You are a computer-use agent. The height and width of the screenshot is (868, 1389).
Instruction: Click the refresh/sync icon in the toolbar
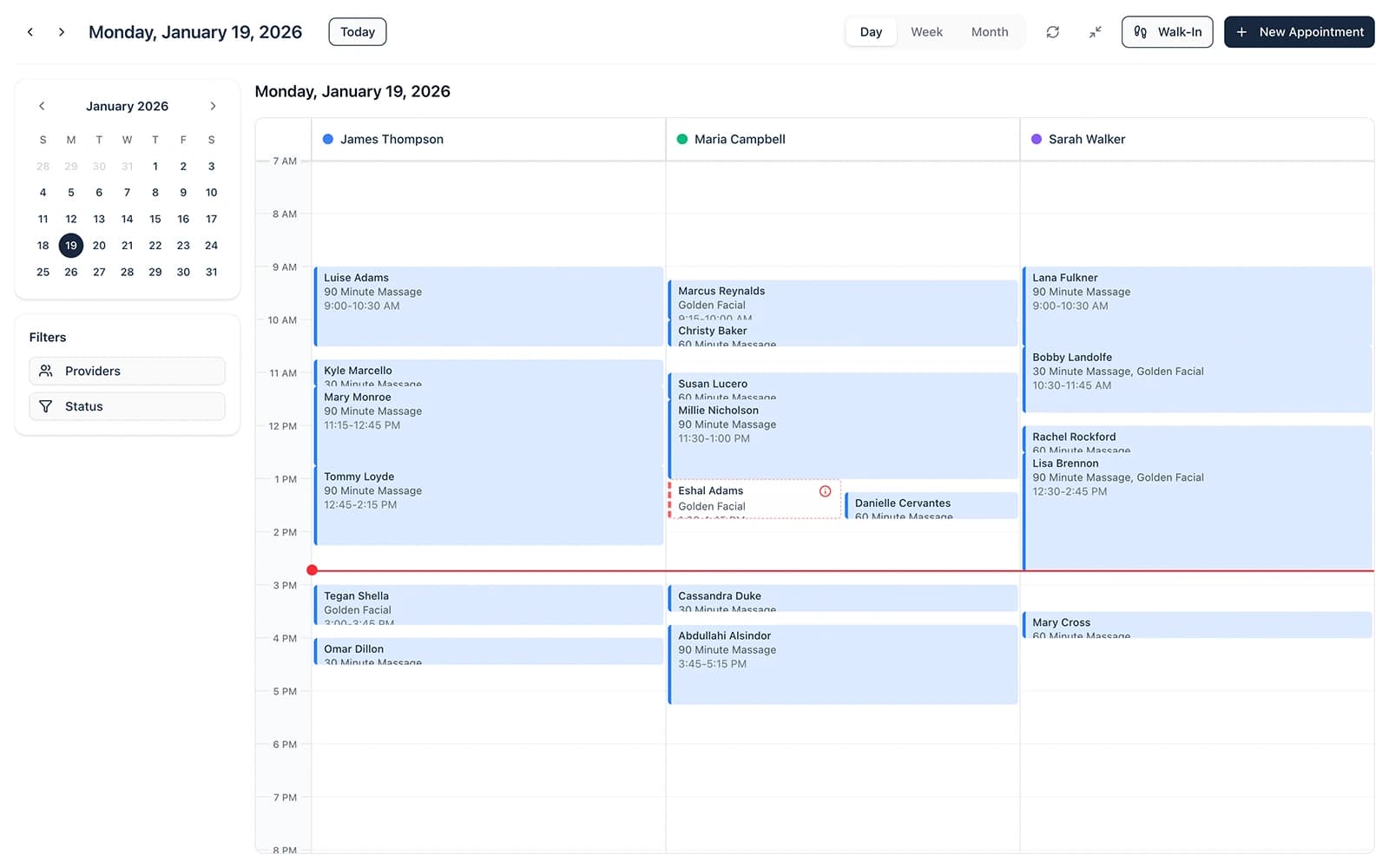pyautogui.click(x=1052, y=31)
